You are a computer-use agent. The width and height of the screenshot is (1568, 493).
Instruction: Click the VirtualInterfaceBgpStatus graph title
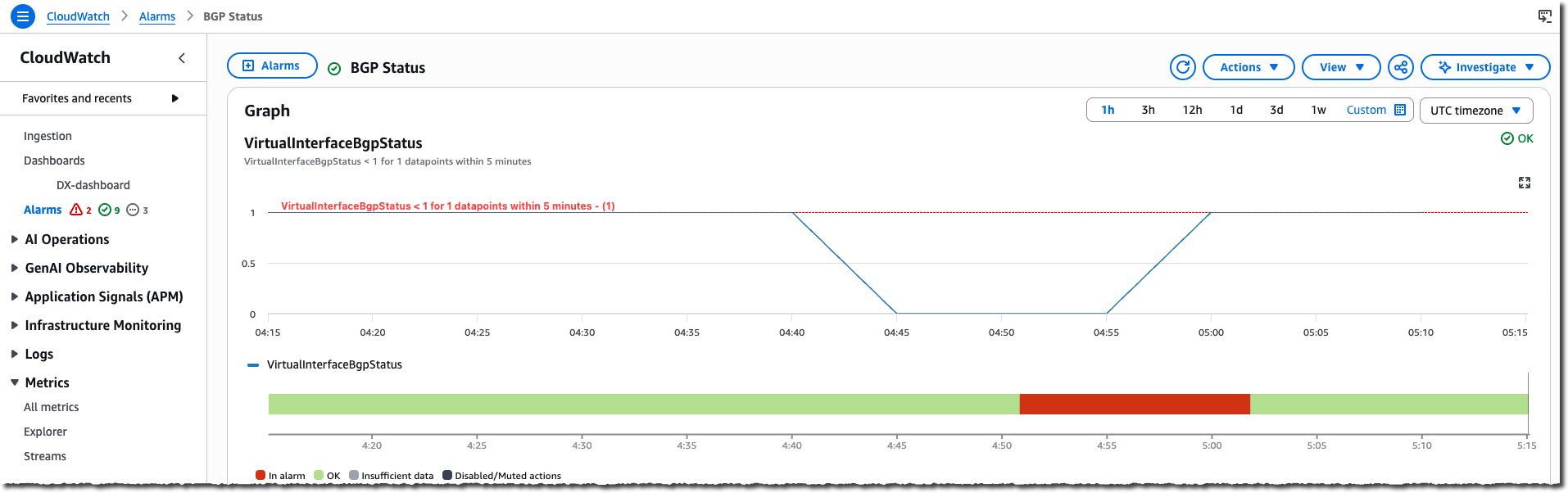333,143
